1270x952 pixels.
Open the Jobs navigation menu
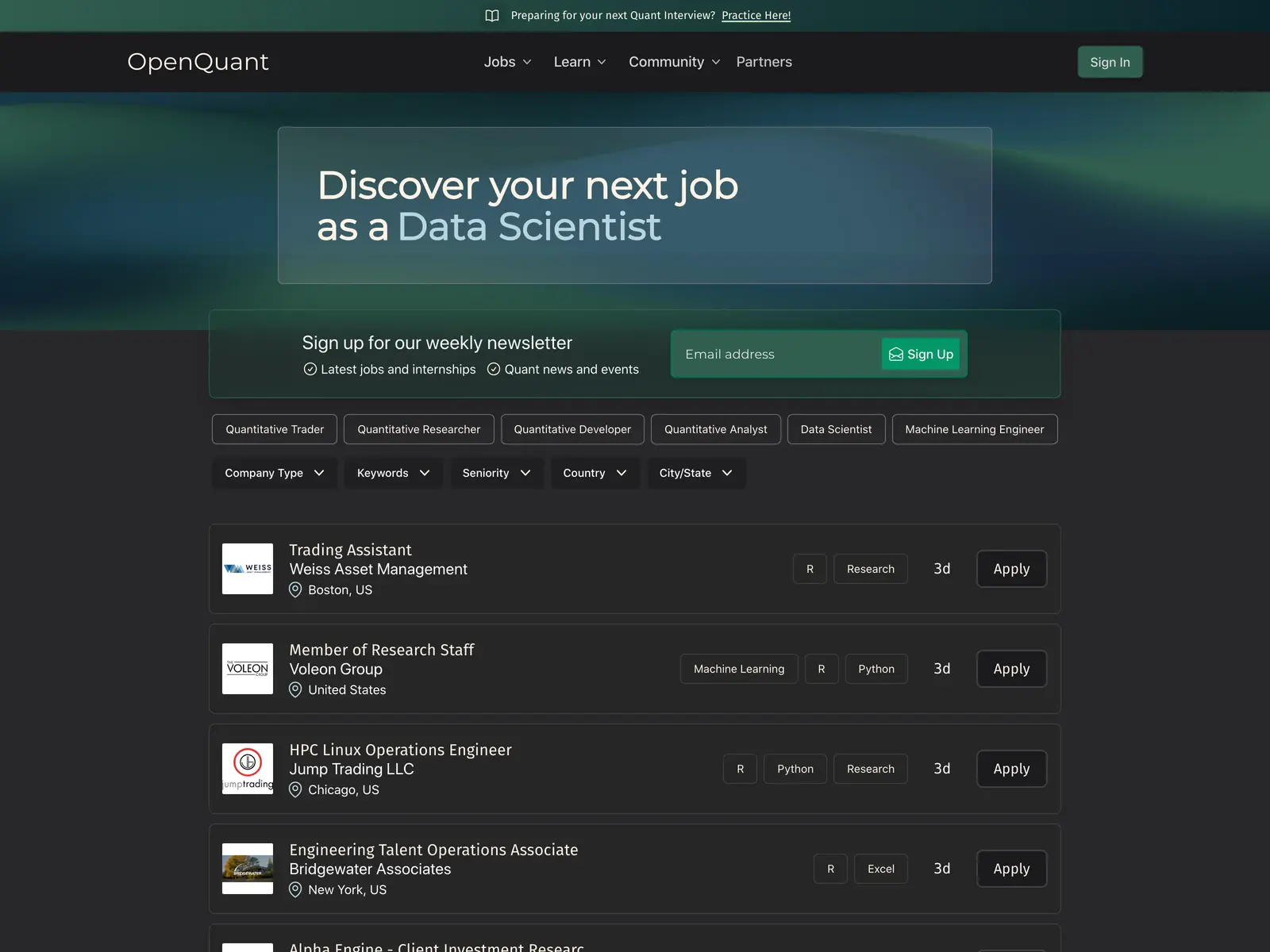508,62
